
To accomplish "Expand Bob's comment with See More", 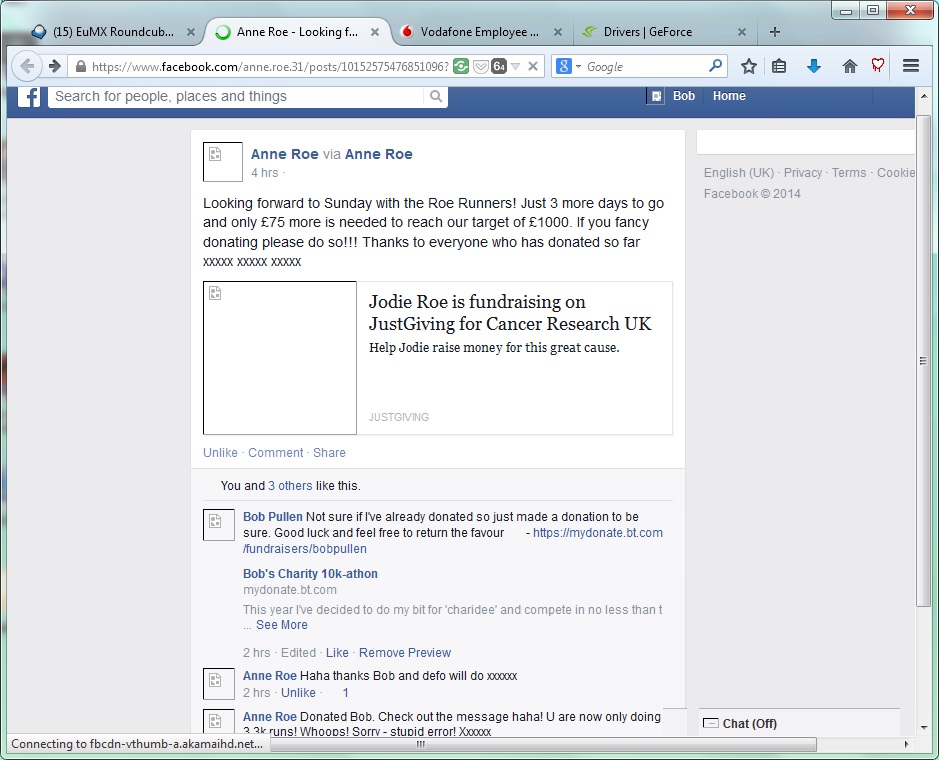I will [281, 625].
